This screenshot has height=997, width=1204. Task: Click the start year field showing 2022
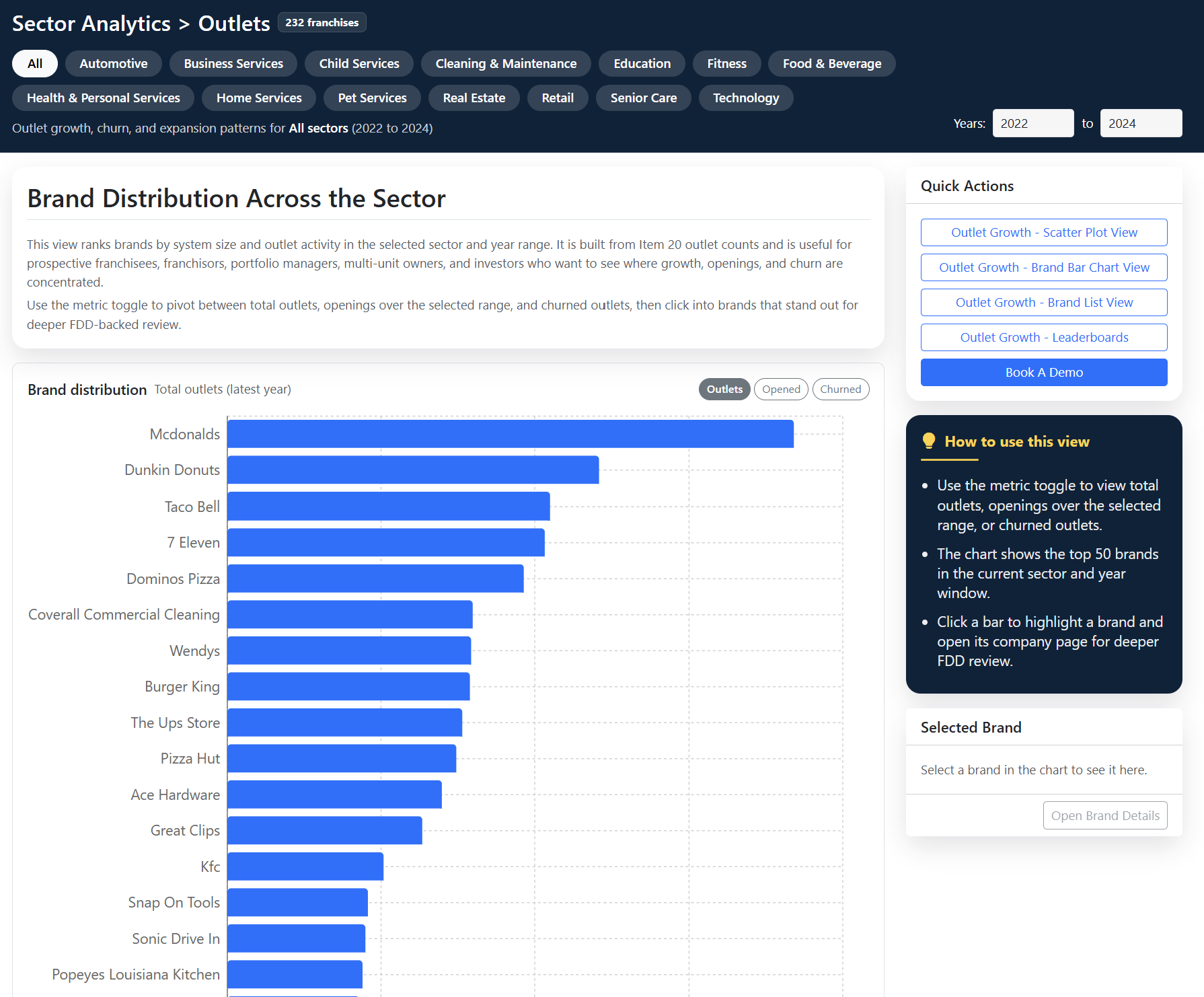pos(1033,123)
